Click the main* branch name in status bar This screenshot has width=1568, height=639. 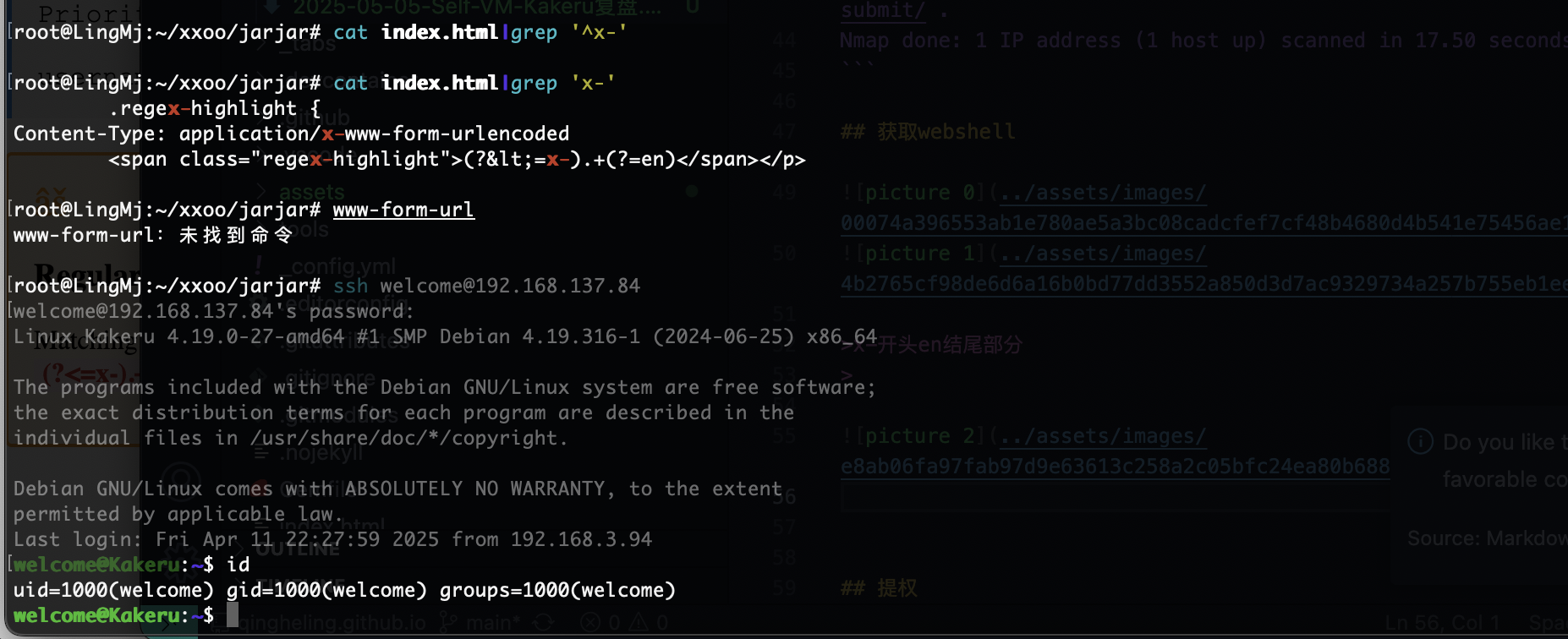tap(493, 624)
